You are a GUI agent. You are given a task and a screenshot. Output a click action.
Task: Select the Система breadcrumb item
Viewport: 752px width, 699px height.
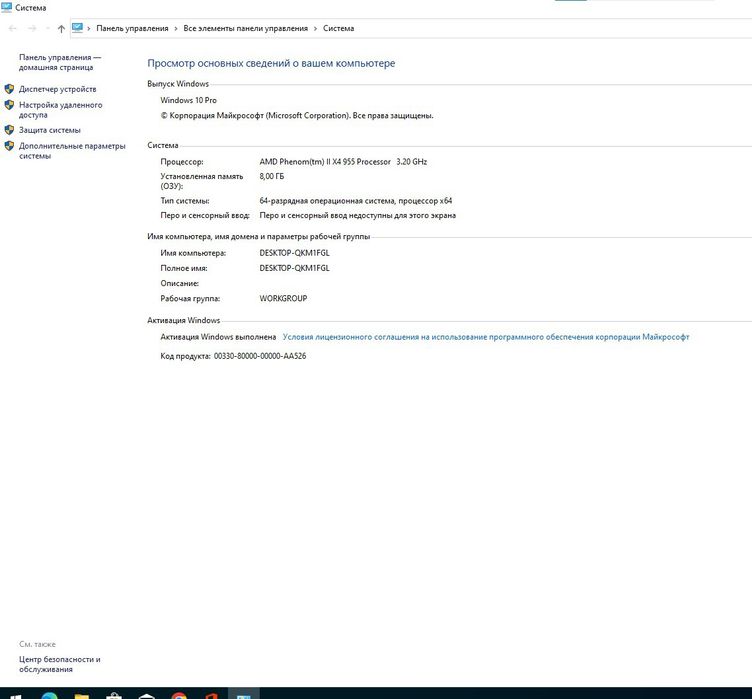339,28
